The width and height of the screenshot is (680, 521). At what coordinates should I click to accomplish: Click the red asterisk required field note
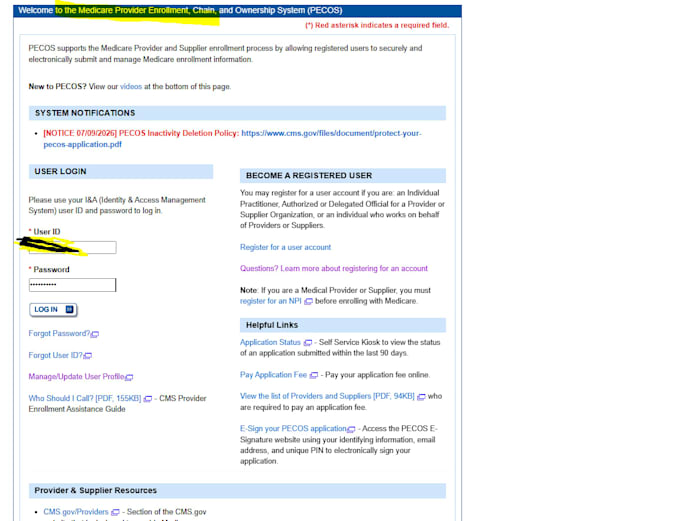click(x=377, y=25)
